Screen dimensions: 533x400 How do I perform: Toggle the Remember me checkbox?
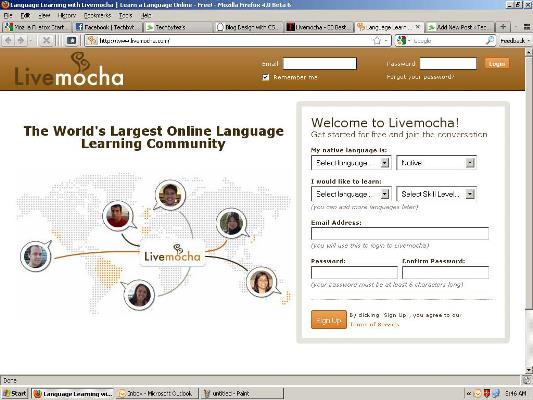[x=265, y=77]
